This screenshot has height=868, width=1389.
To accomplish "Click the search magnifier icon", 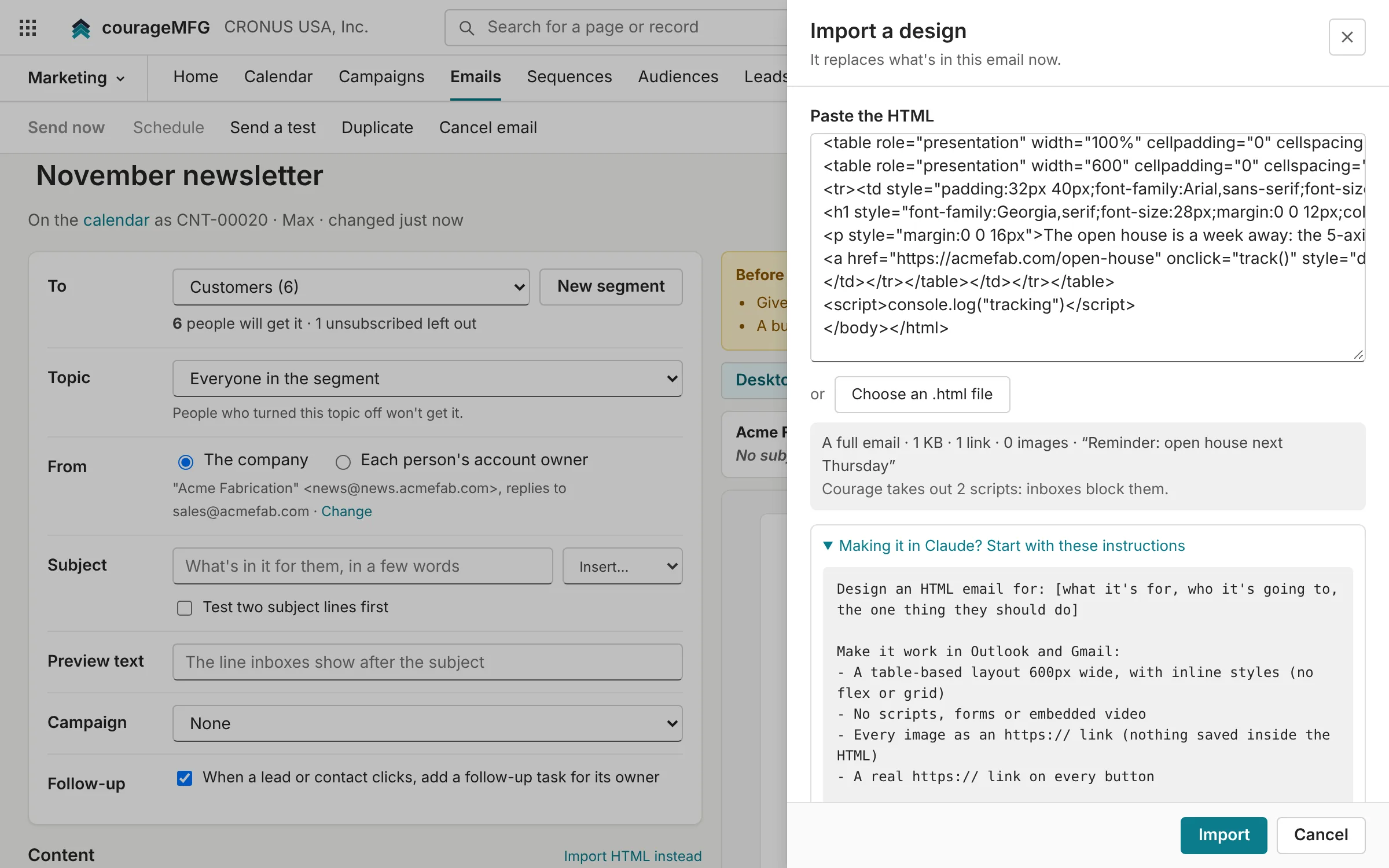I will tap(466, 28).
